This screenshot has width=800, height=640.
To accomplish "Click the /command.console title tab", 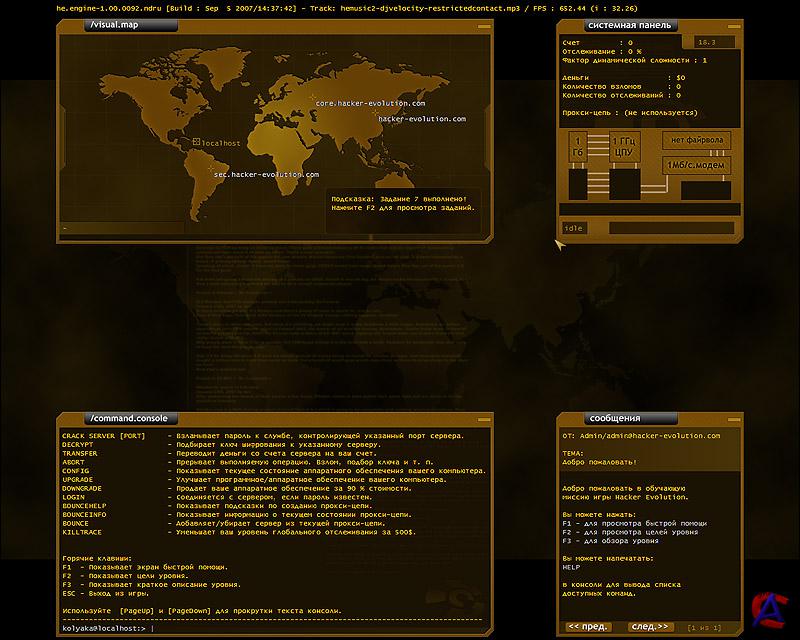I will click(127, 417).
